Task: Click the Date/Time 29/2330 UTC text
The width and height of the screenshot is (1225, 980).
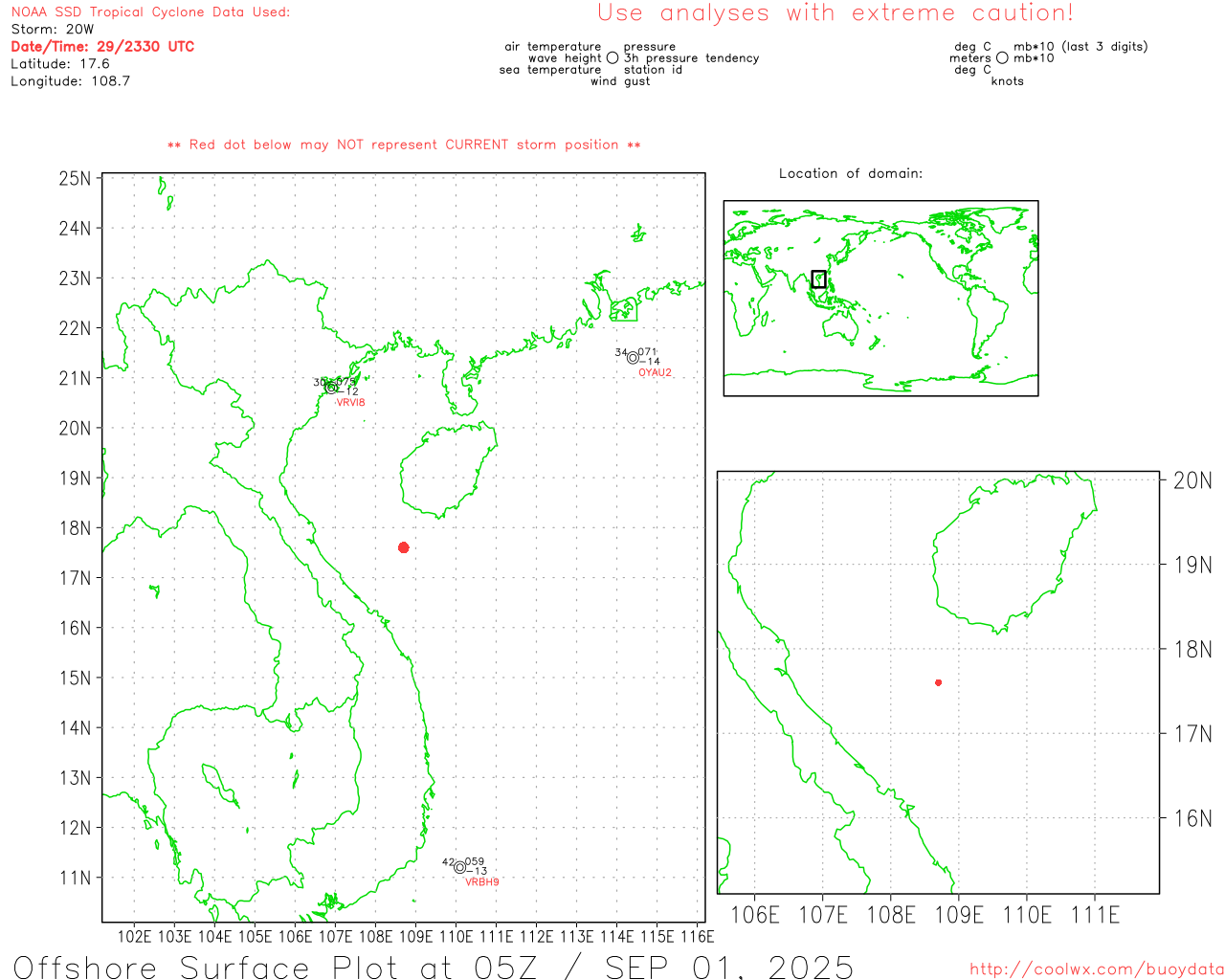Action: pyautogui.click(x=102, y=47)
